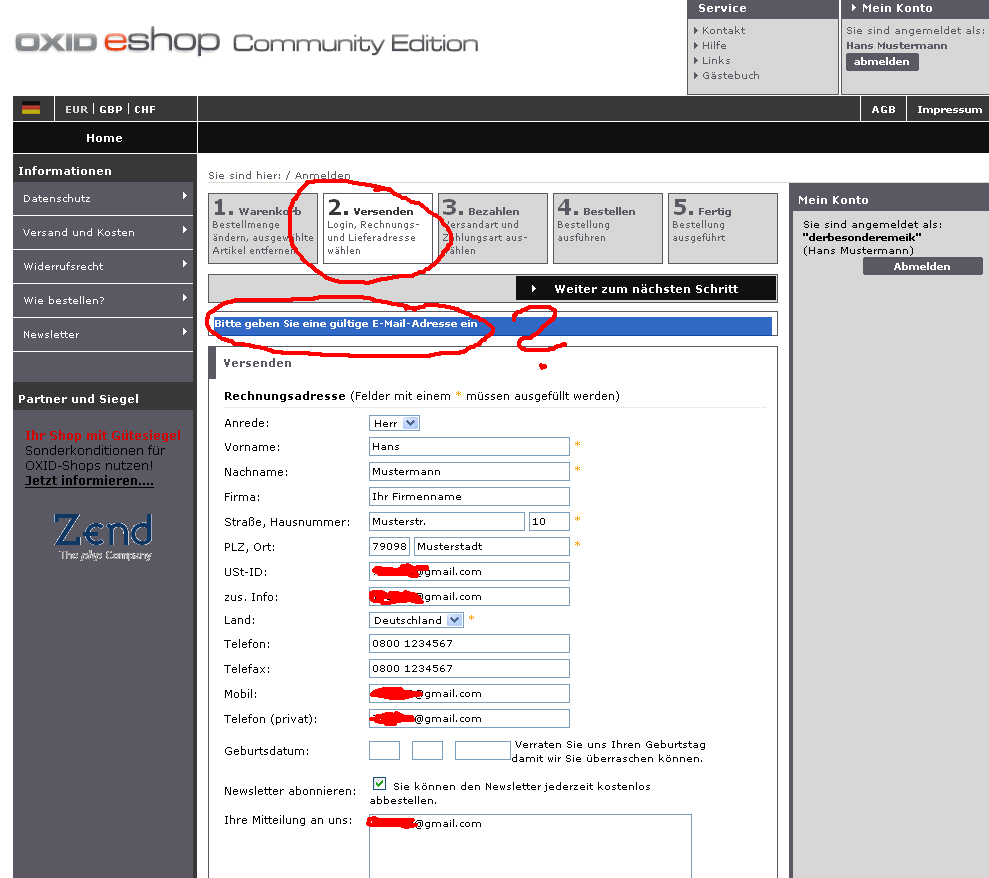Image resolution: width=989 pixels, height=878 pixels.
Task: Open the Gästebuch service link
Action: tap(730, 75)
